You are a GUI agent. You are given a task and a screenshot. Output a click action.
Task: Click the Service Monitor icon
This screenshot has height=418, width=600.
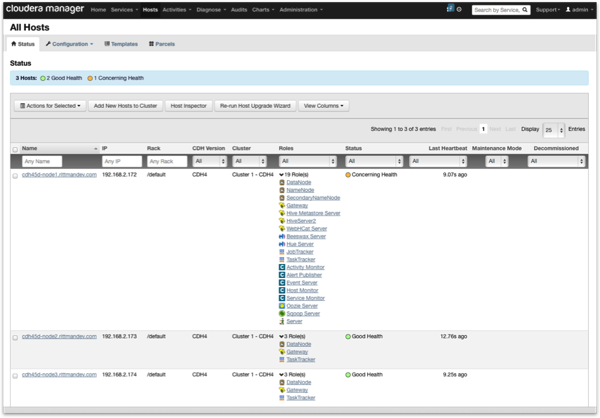click(282, 298)
